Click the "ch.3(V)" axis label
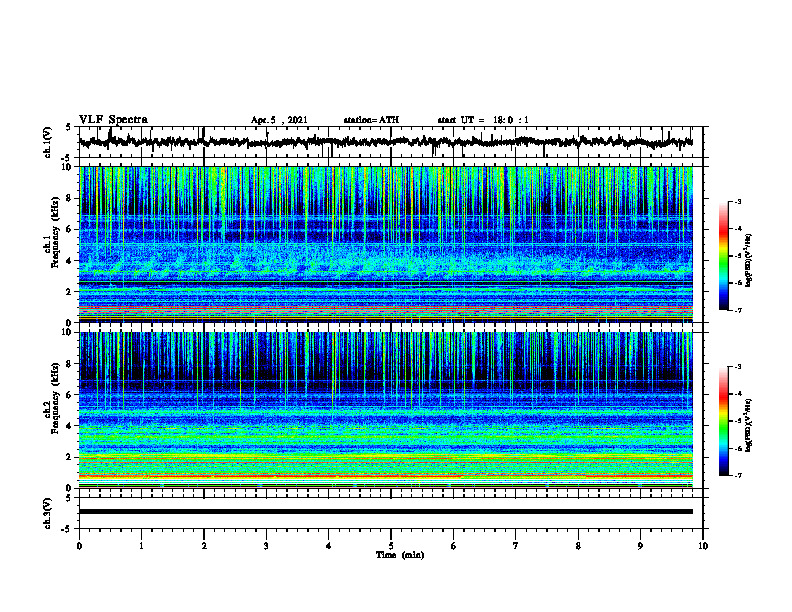The image size is (792, 612). click(48, 514)
